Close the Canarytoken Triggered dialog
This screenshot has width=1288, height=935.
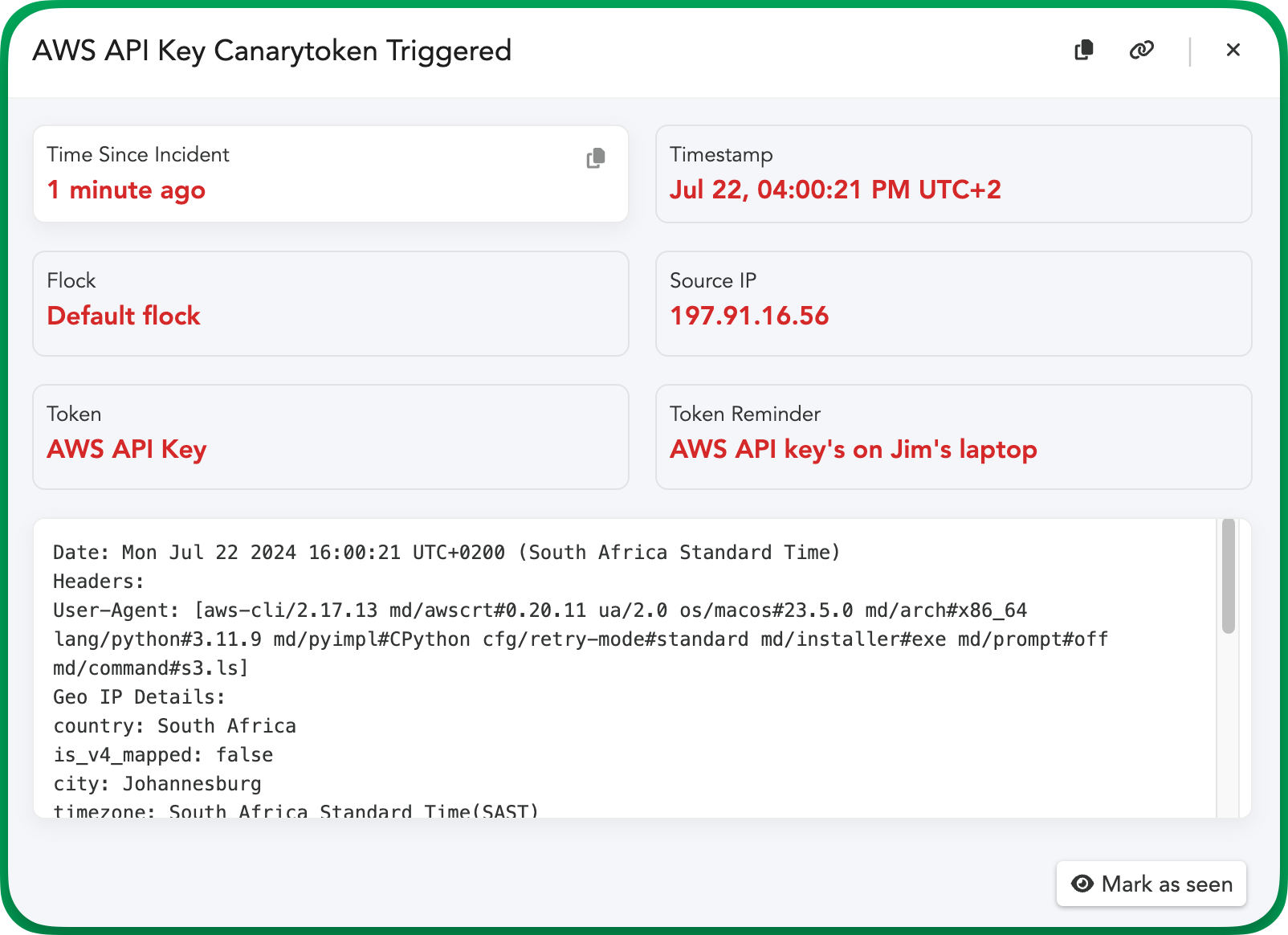[1233, 50]
